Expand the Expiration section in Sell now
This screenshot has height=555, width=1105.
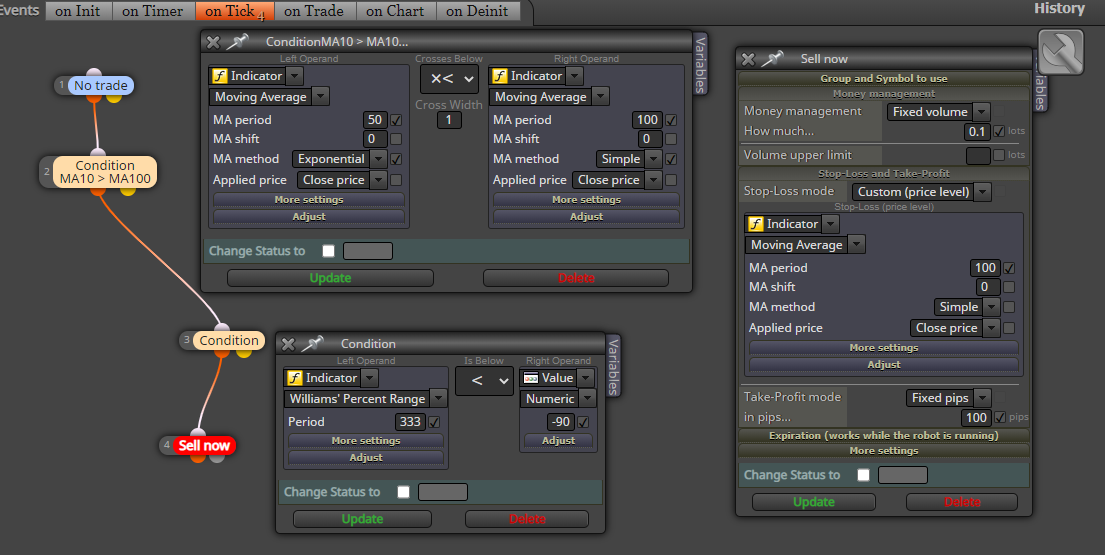pyautogui.click(x=884, y=435)
